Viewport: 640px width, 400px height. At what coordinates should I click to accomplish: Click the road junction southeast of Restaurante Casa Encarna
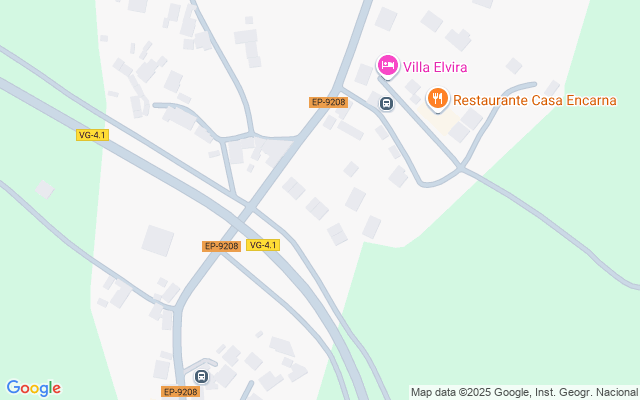pyautogui.click(x=461, y=167)
